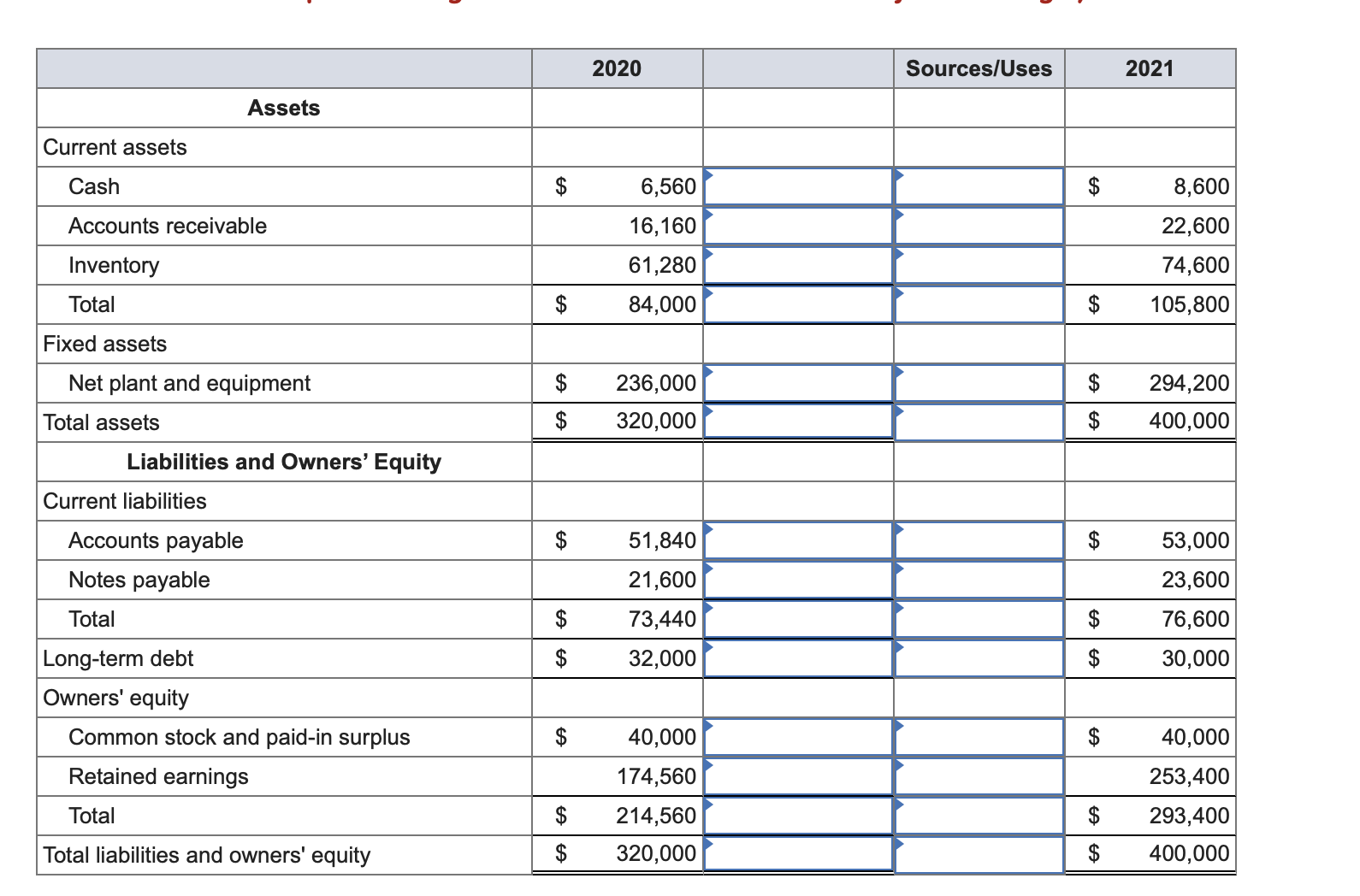Click Total liabilities and owners' equity label

coord(207,855)
